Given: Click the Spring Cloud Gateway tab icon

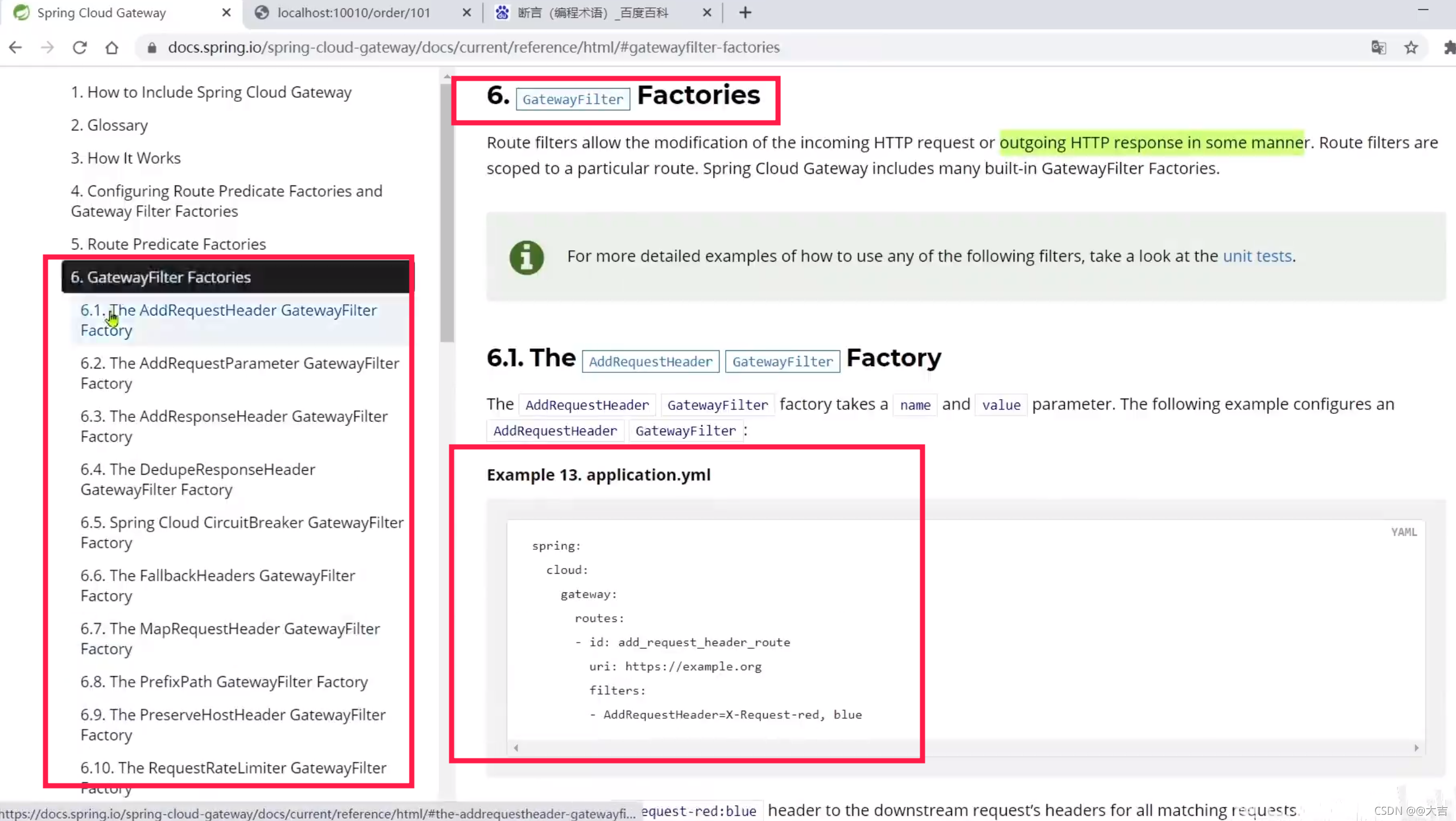Looking at the screenshot, I should tap(20, 12).
